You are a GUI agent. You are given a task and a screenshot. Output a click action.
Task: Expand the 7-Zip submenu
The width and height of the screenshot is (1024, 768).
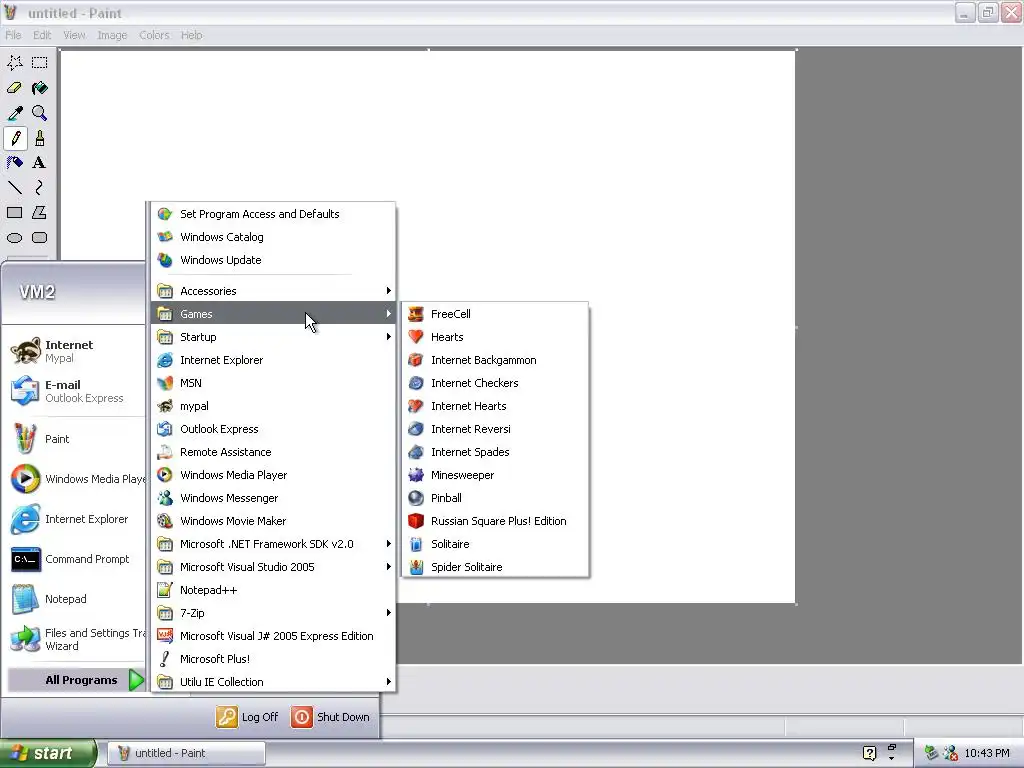tap(273, 613)
